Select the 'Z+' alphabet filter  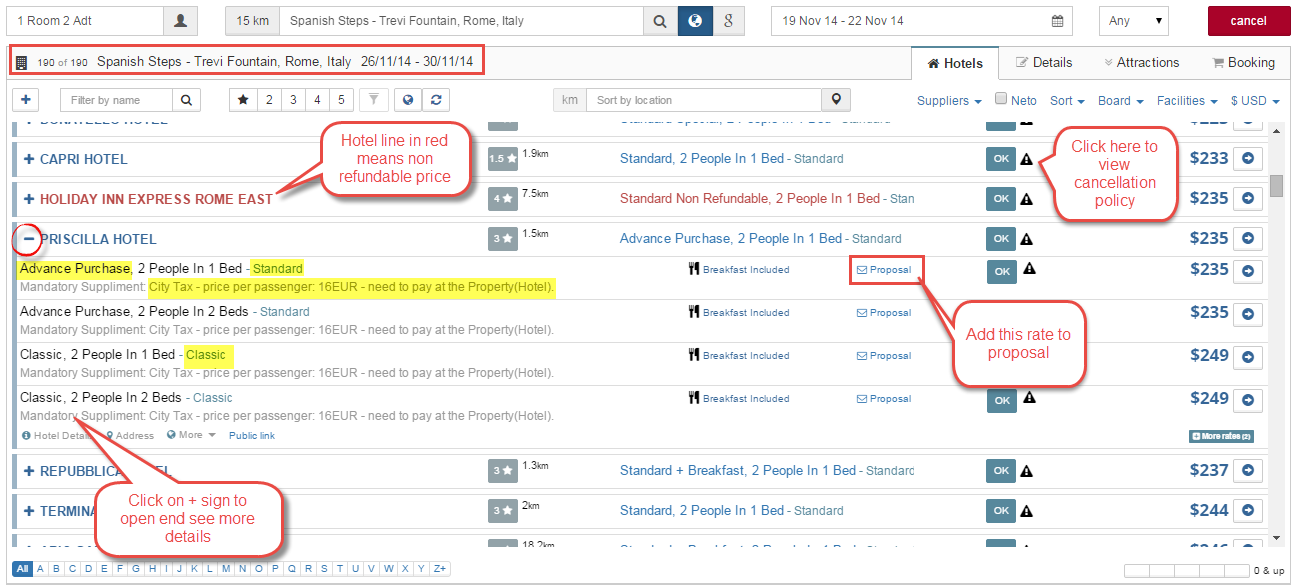click(x=440, y=569)
